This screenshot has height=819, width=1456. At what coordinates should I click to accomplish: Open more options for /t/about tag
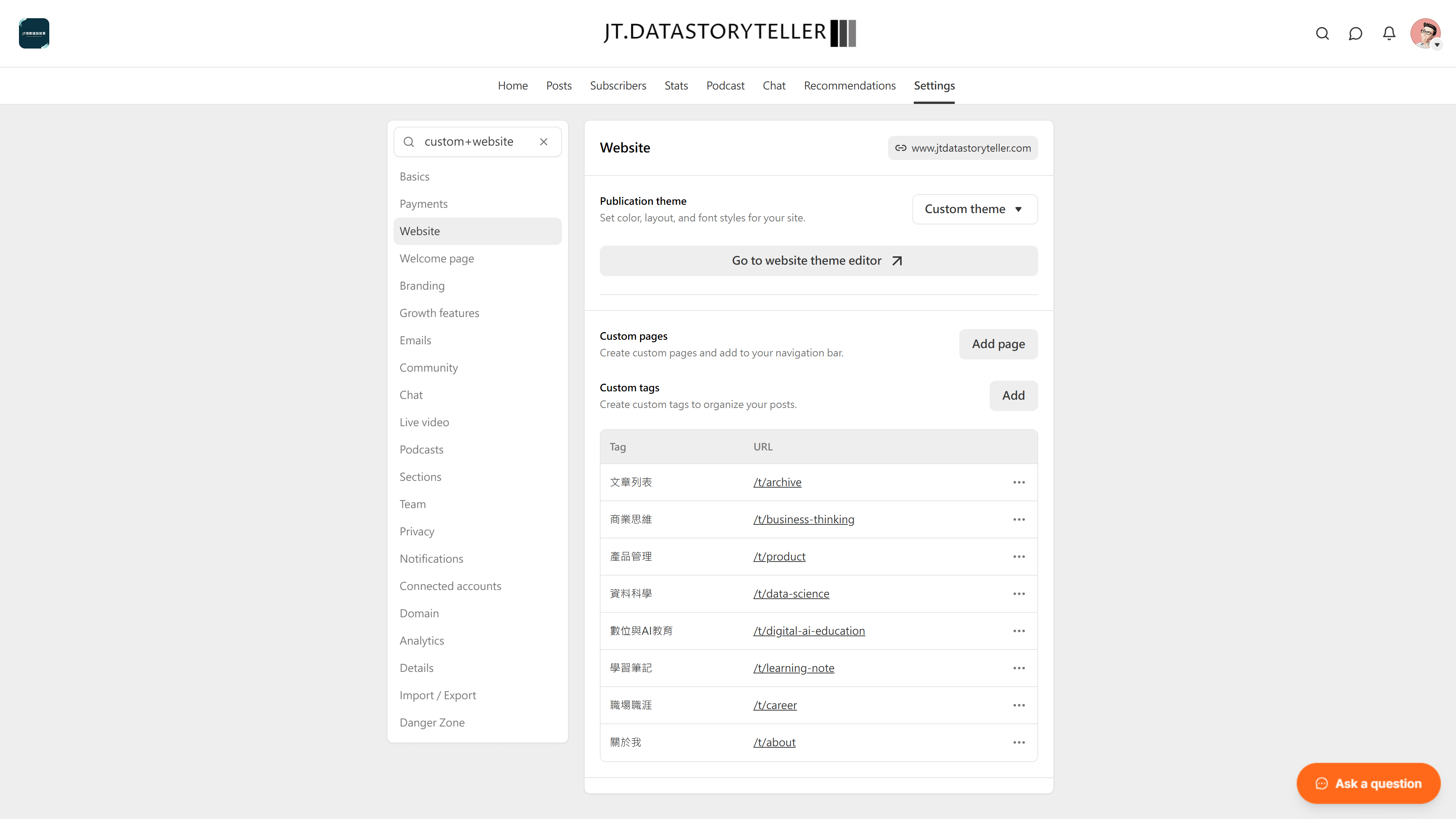1018,742
